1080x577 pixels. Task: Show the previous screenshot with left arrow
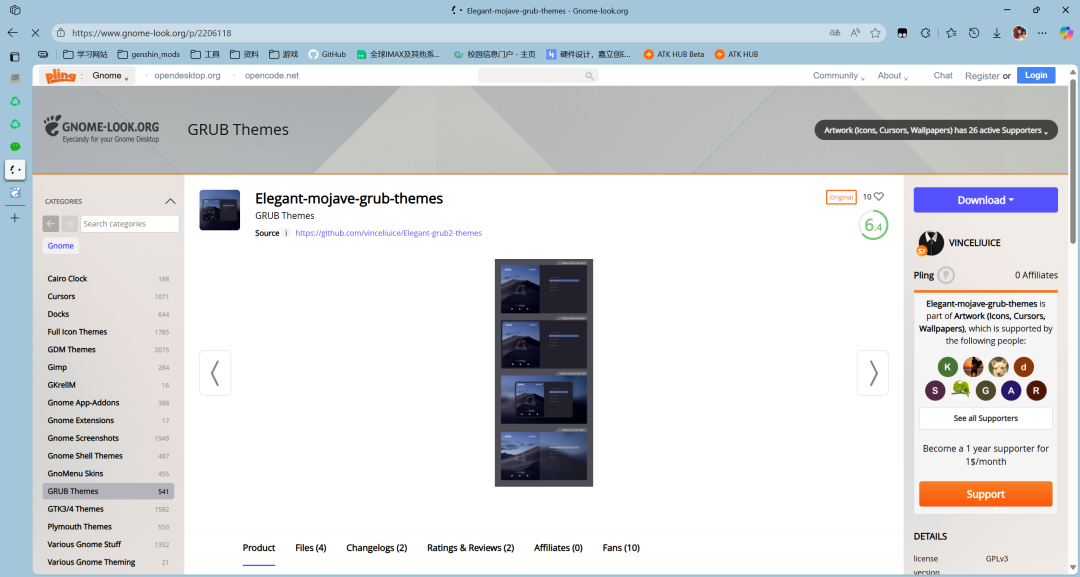[215, 373]
